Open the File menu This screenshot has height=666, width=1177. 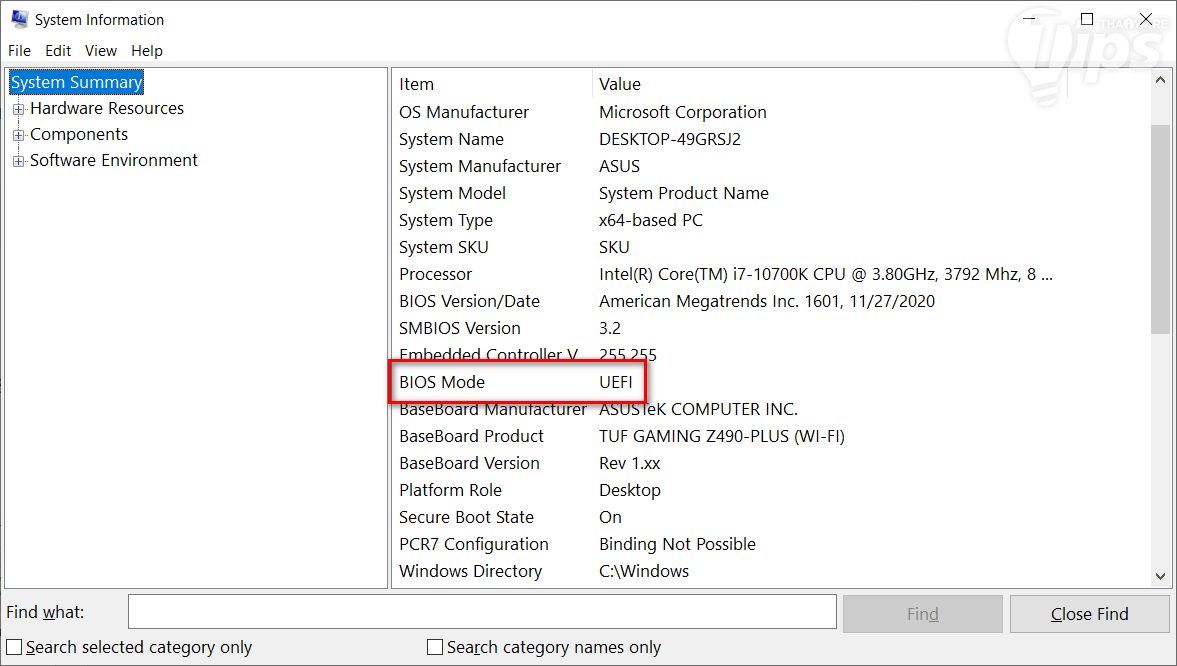19,51
